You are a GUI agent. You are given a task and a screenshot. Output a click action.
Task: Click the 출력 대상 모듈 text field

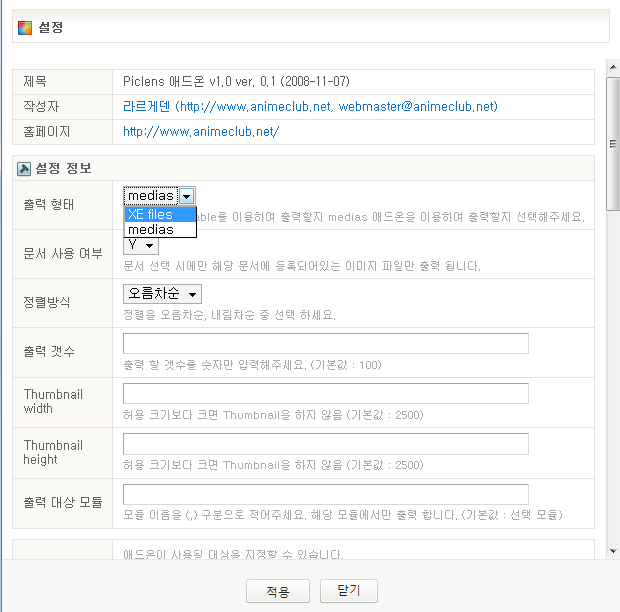(325, 494)
